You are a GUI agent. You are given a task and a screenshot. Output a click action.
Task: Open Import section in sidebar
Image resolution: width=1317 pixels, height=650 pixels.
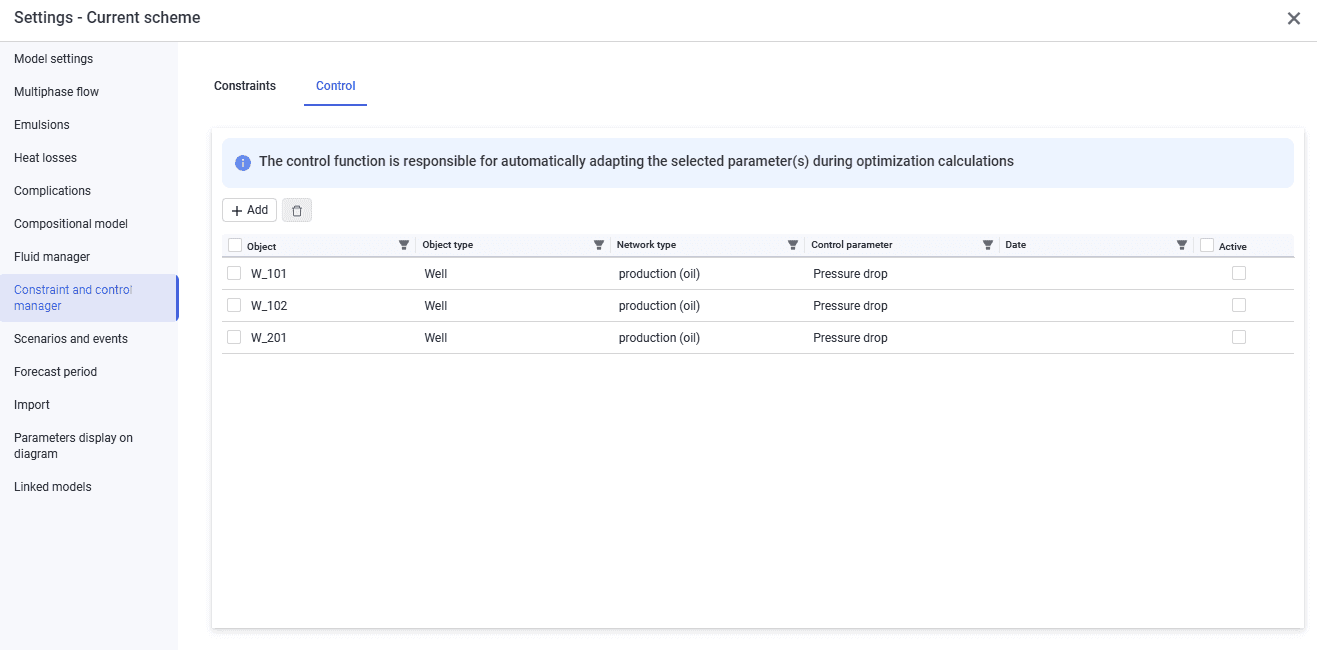89,405
